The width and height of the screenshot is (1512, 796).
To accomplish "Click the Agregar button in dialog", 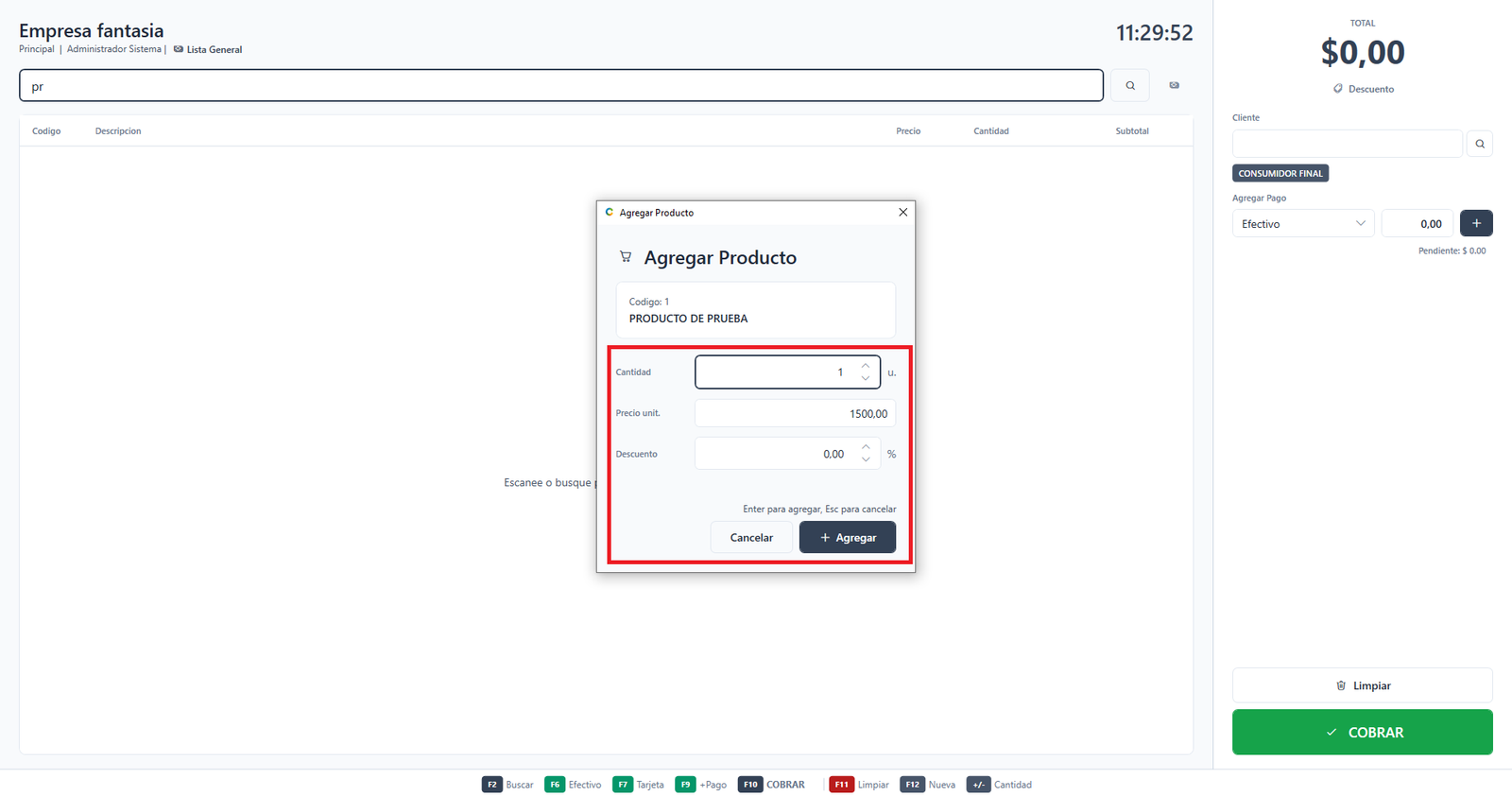I will pos(848,537).
